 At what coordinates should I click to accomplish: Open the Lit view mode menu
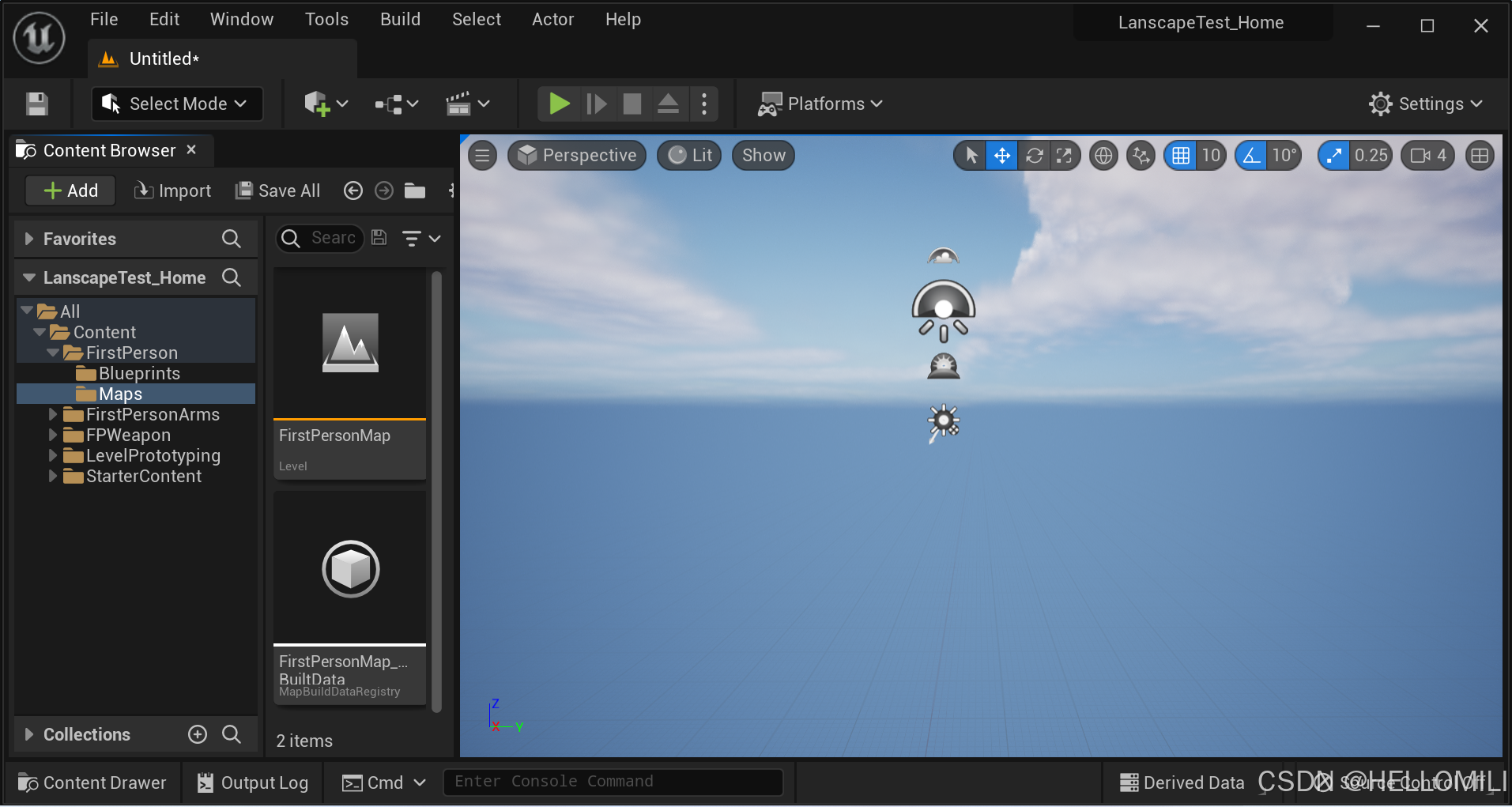point(690,156)
